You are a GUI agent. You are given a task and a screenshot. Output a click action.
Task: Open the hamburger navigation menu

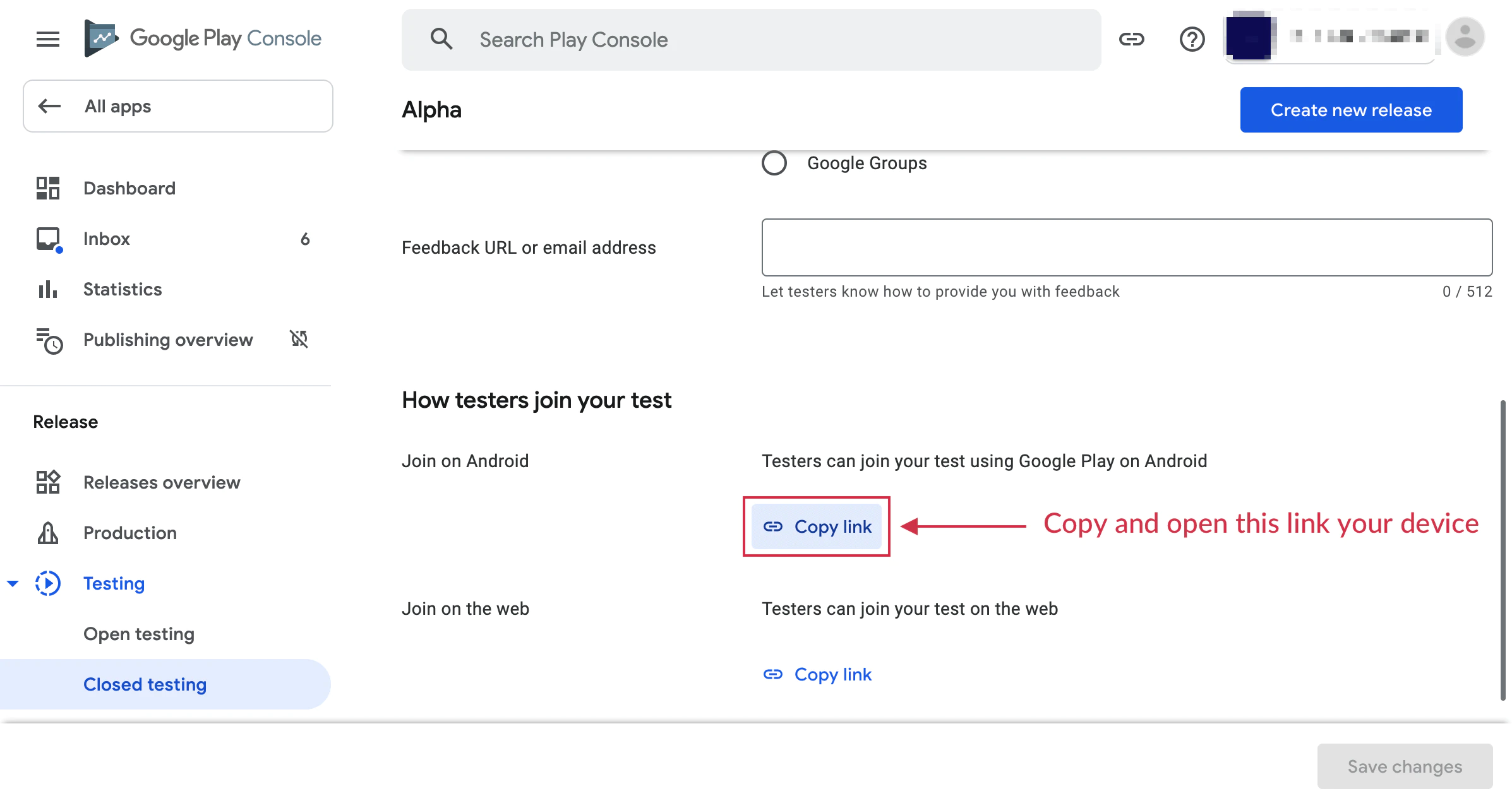pos(47,39)
